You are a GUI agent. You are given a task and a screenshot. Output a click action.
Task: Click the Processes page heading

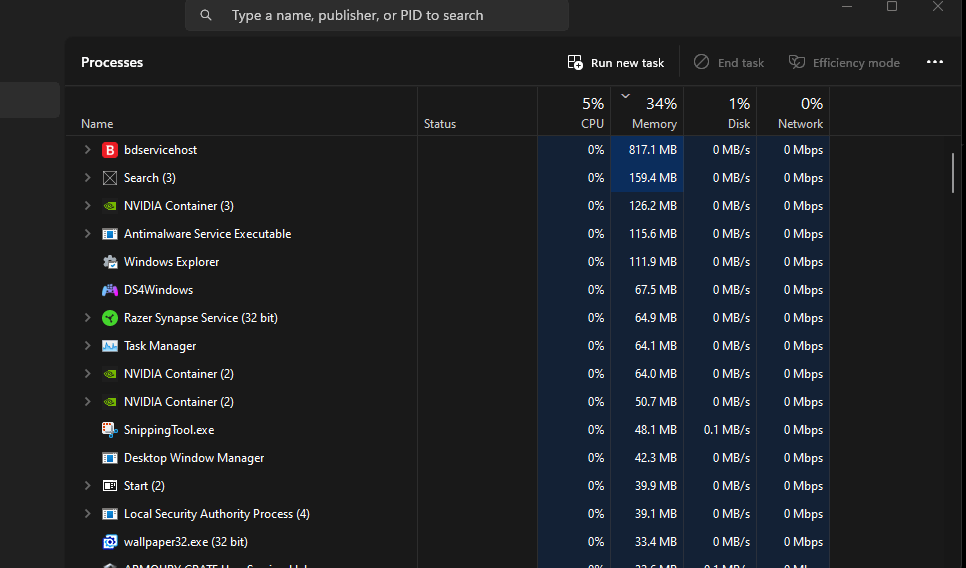click(112, 62)
